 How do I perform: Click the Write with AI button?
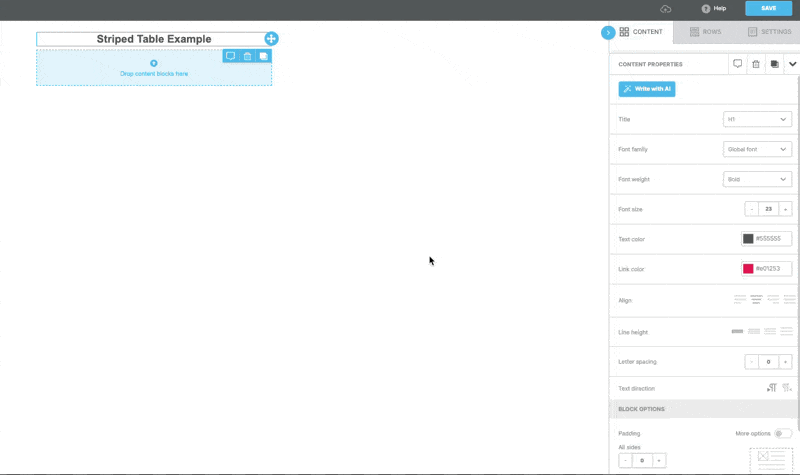click(647, 89)
